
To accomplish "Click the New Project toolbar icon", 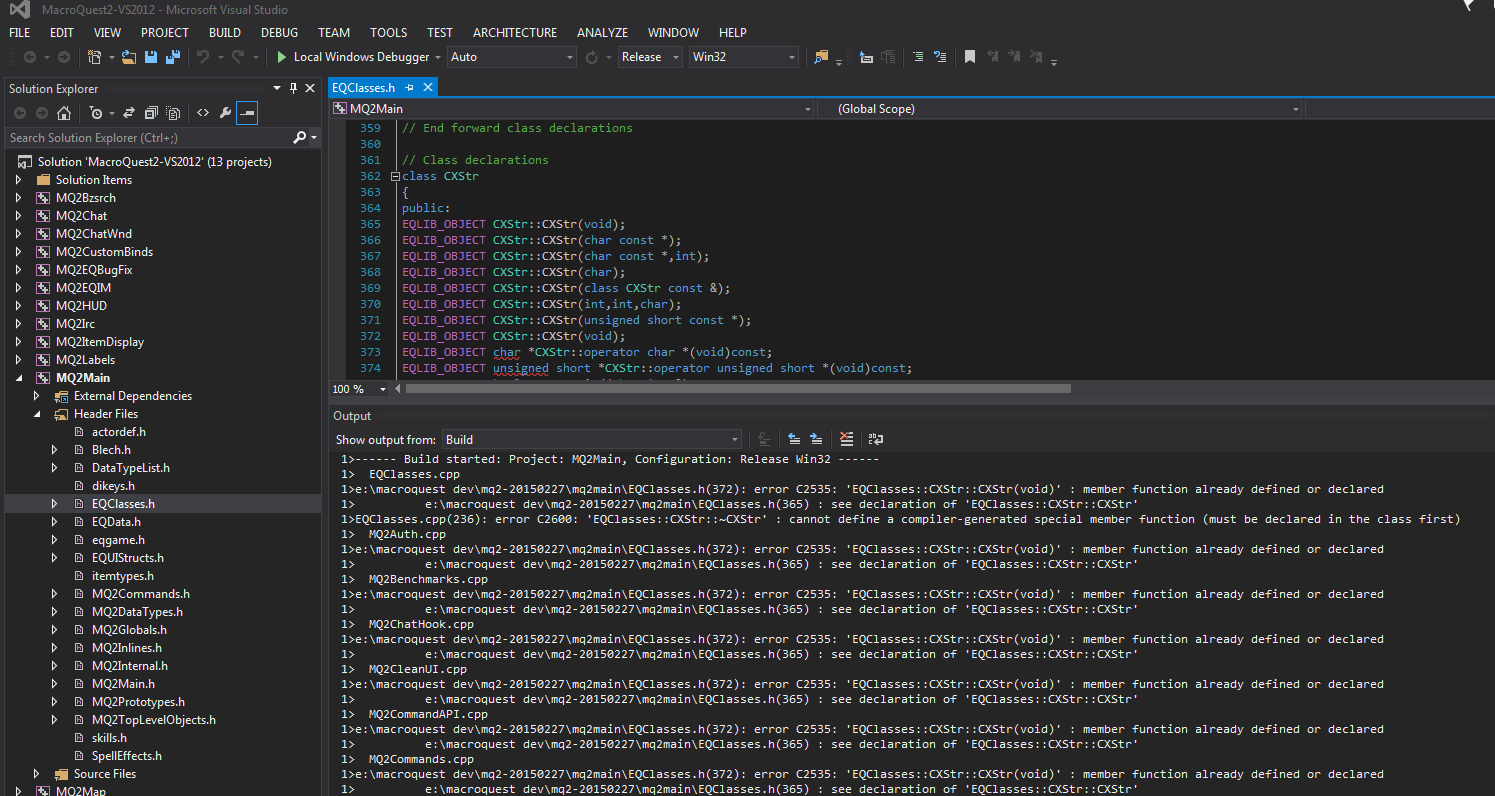I will (x=94, y=57).
